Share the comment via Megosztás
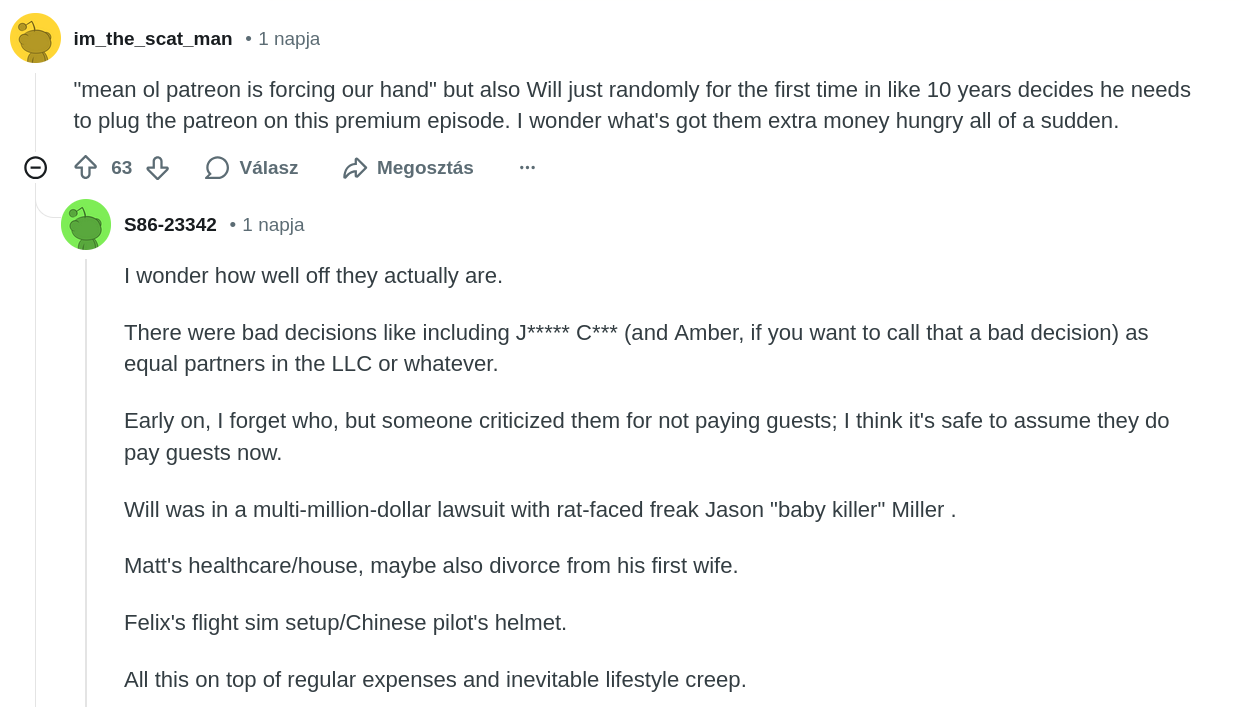The width and height of the screenshot is (1240, 707). click(408, 168)
